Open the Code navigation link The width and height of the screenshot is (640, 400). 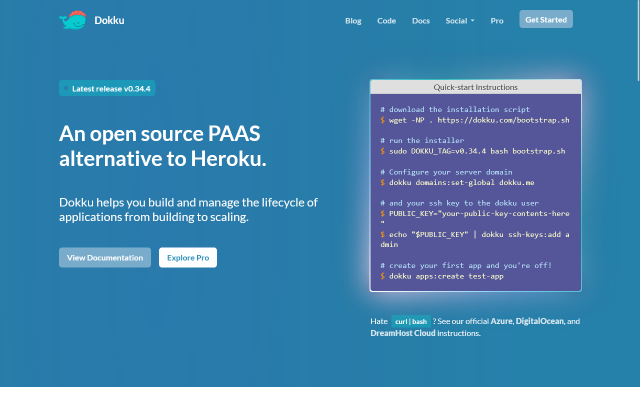click(x=386, y=21)
